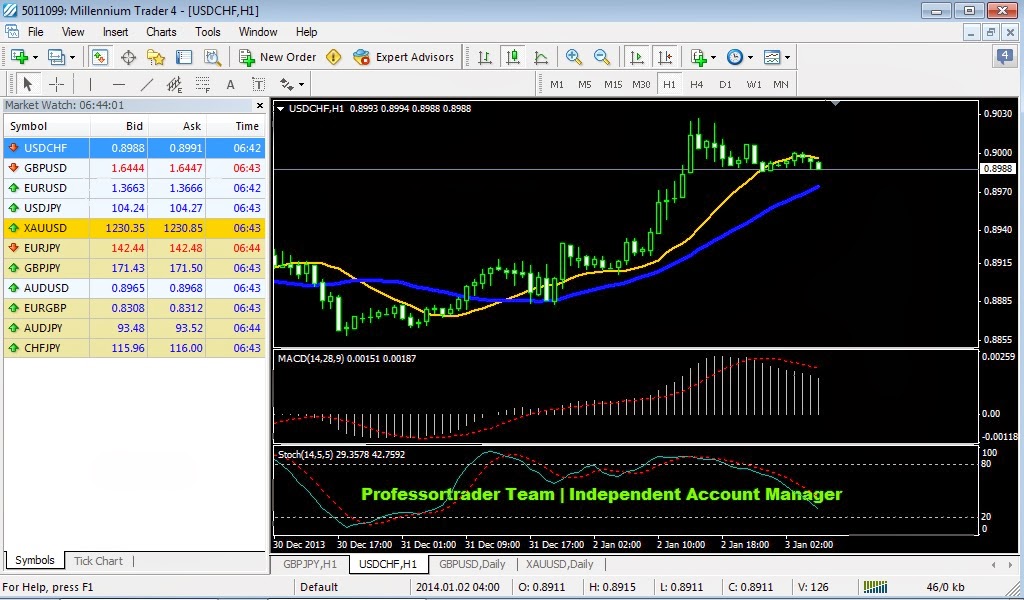
Task: Select the Fibonacci Retracement tool
Action: pos(202,84)
